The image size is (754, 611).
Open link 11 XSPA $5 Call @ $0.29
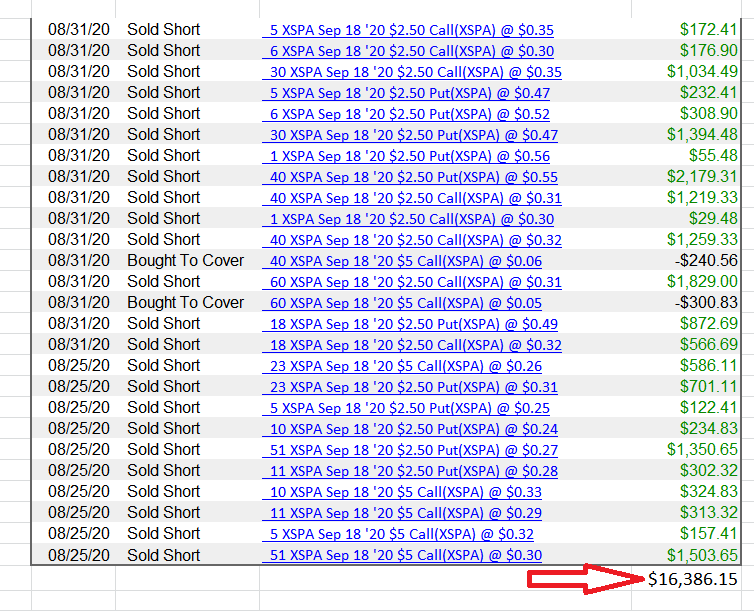point(402,513)
